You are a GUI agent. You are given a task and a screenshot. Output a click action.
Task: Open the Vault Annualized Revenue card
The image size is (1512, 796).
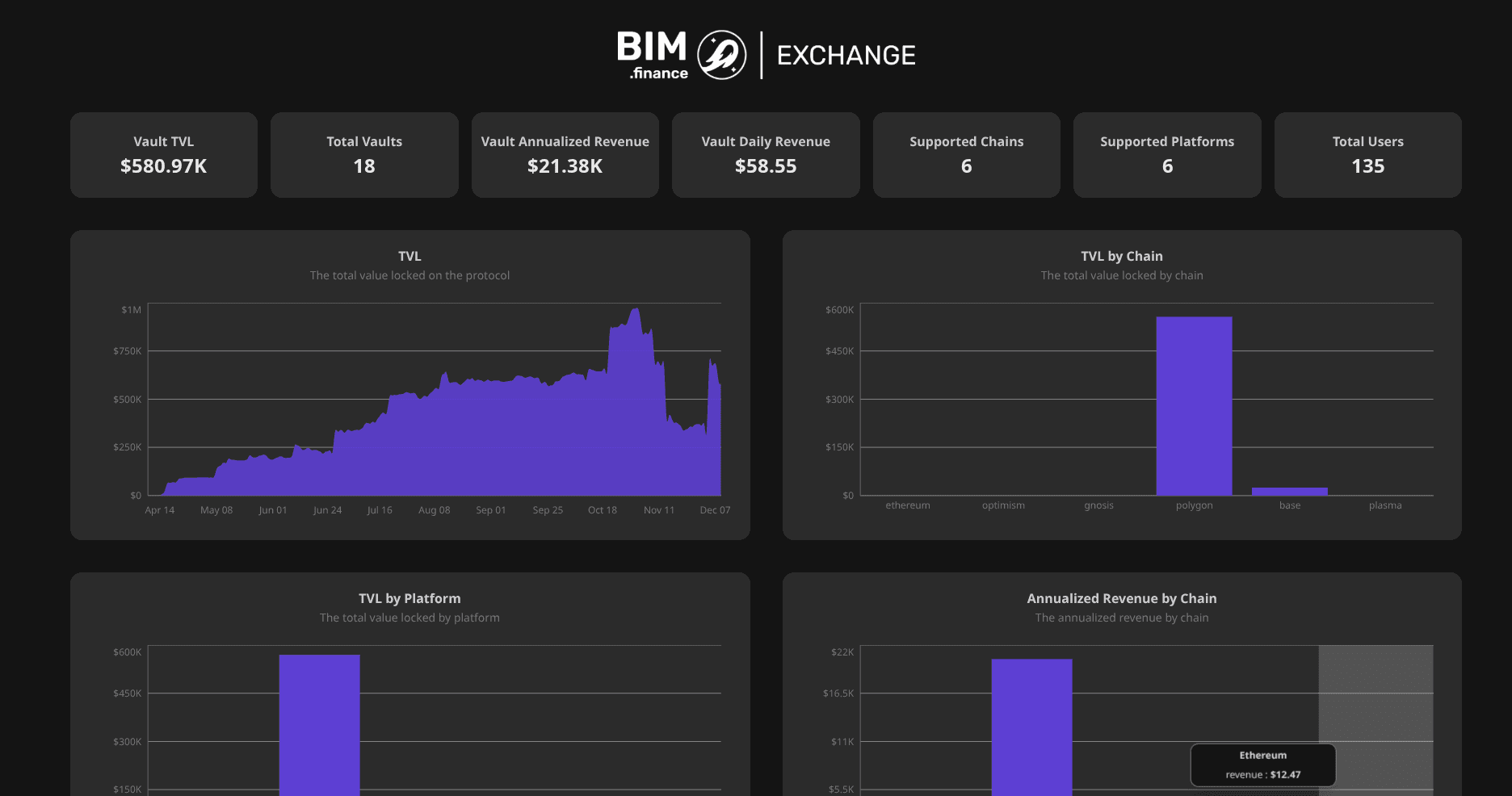[565, 154]
